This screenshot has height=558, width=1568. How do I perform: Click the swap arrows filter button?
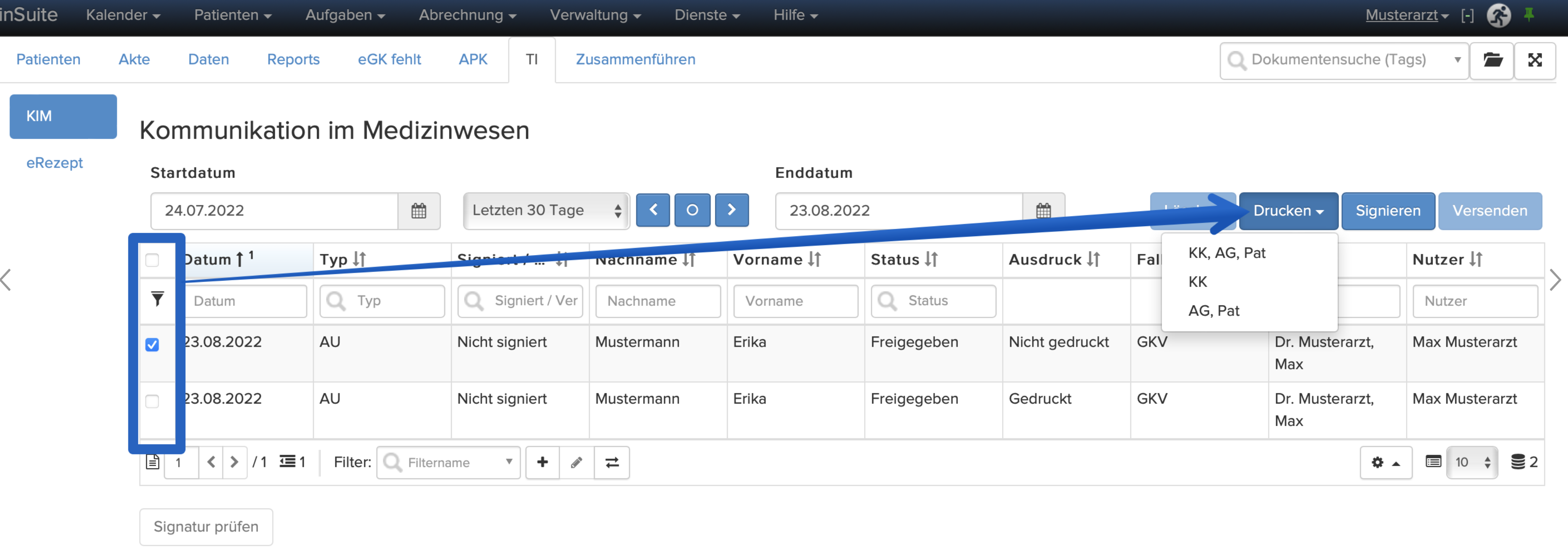(612, 462)
